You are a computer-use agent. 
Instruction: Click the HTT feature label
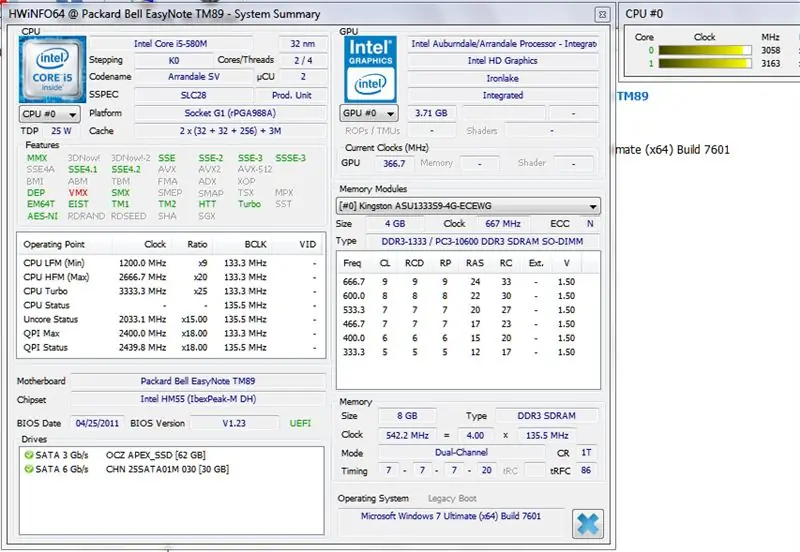[207, 204]
